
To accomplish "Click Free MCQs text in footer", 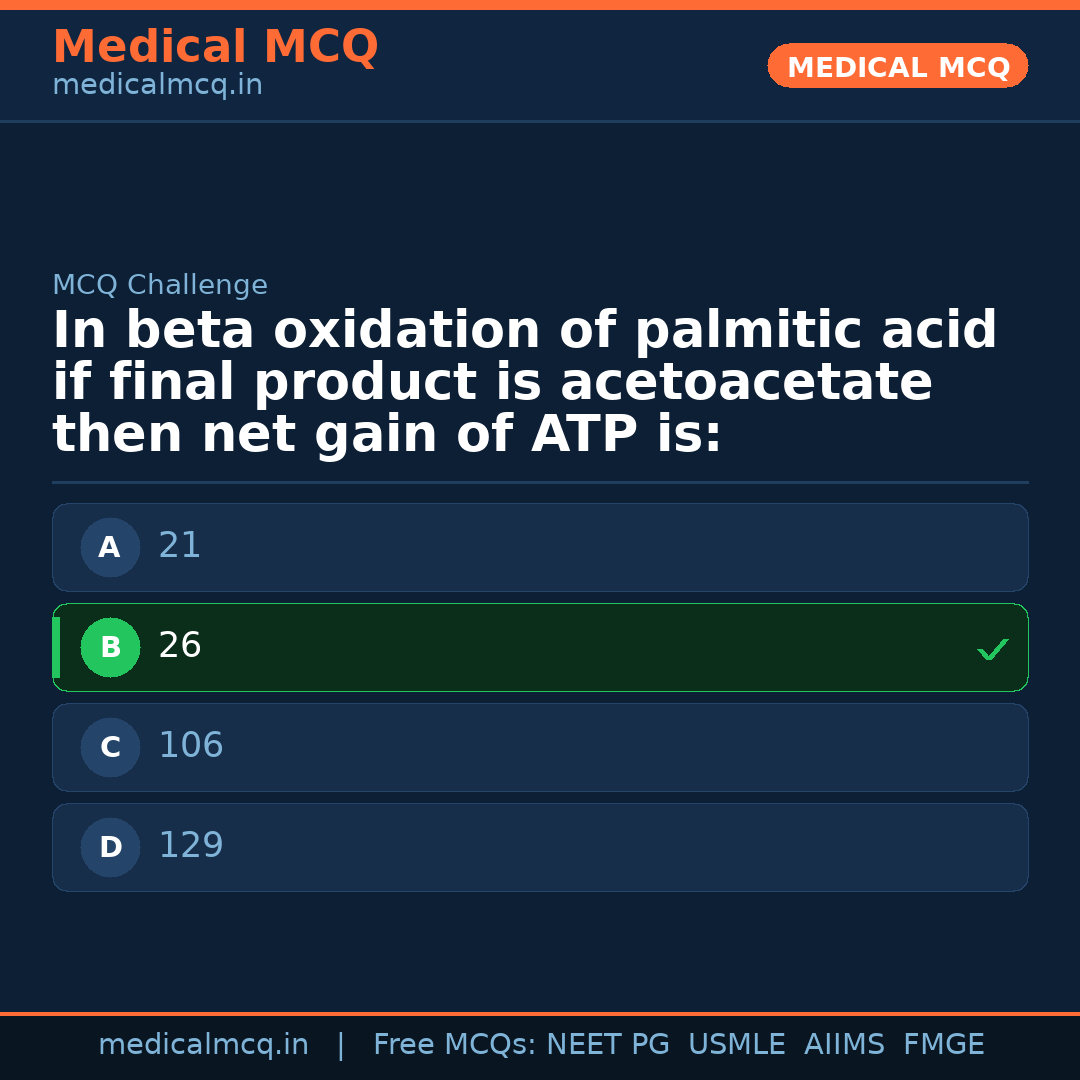I will [454, 1045].
